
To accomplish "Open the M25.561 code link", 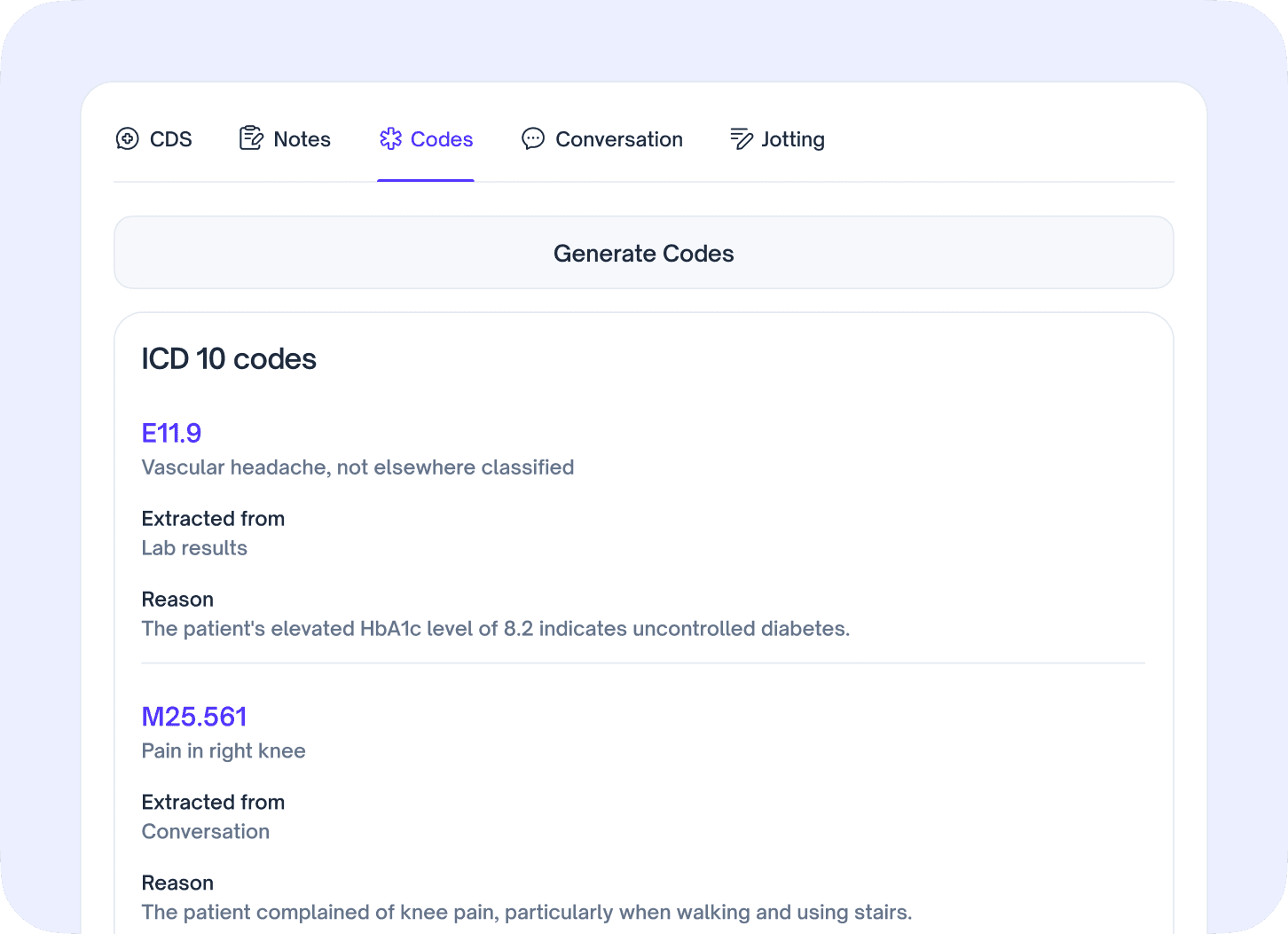I will 194,717.
